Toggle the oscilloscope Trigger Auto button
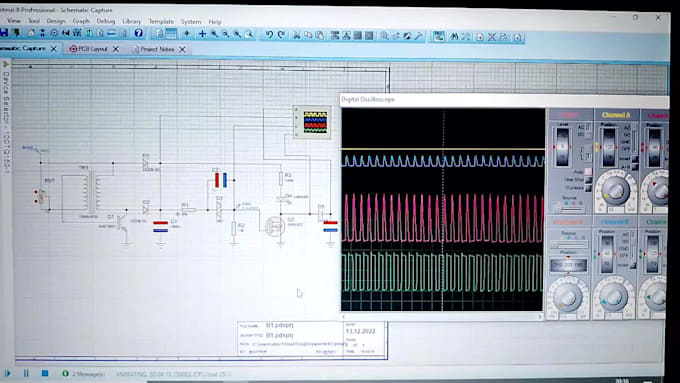The width and height of the screenshot is (680, 383). tap(588, 172)
